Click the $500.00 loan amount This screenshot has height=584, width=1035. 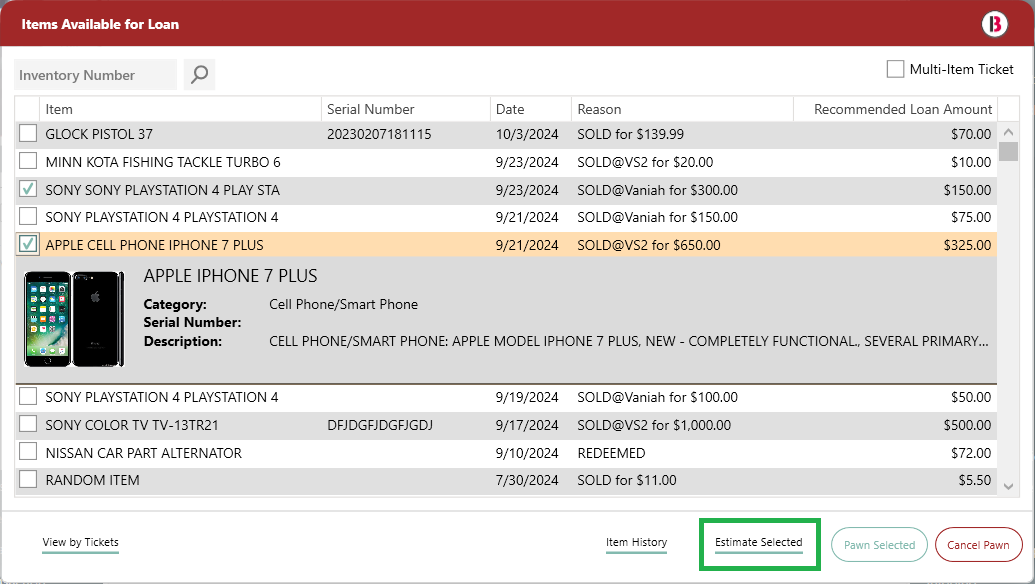[x=967, y=425]
